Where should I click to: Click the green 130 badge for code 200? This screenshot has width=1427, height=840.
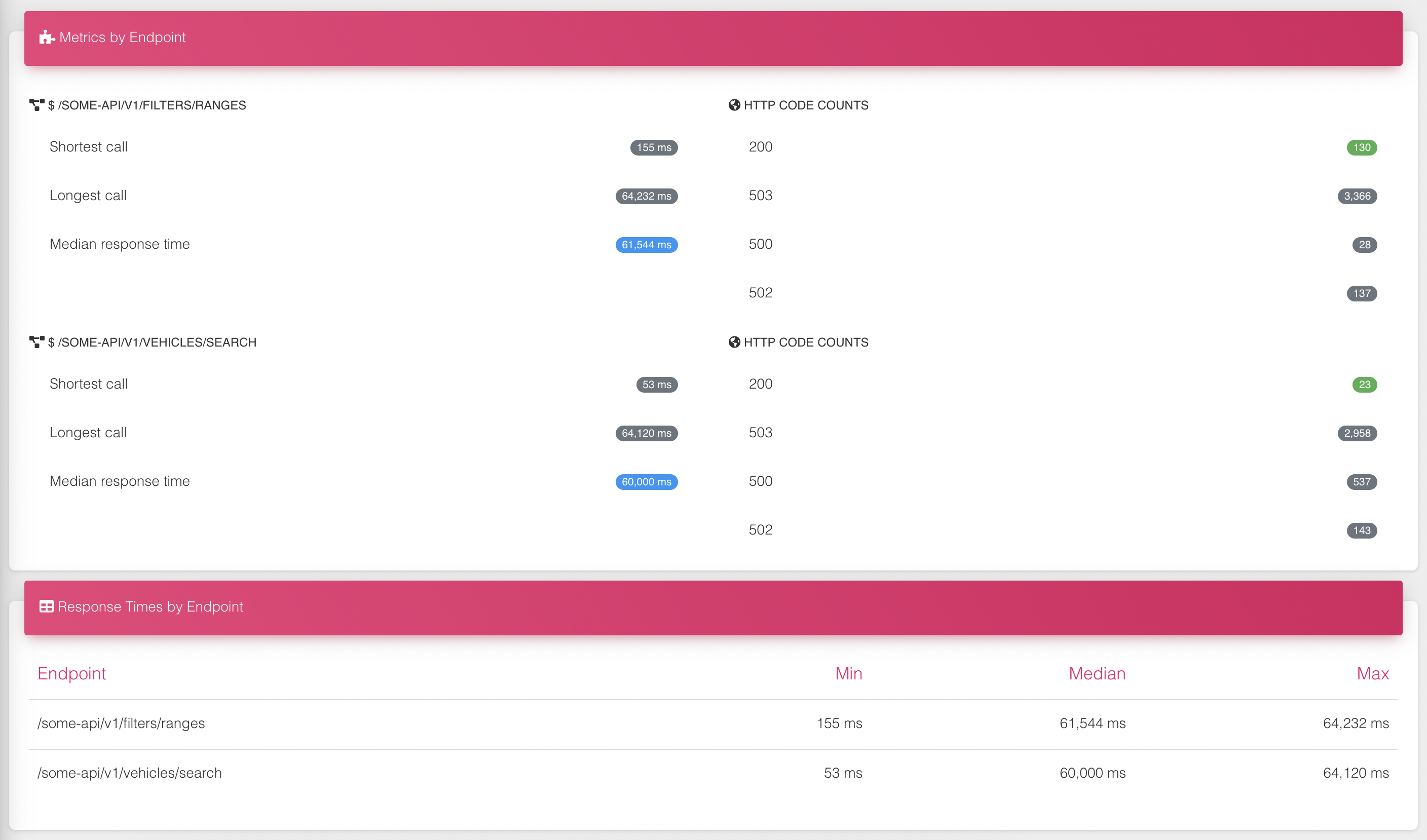point(1361,148)
